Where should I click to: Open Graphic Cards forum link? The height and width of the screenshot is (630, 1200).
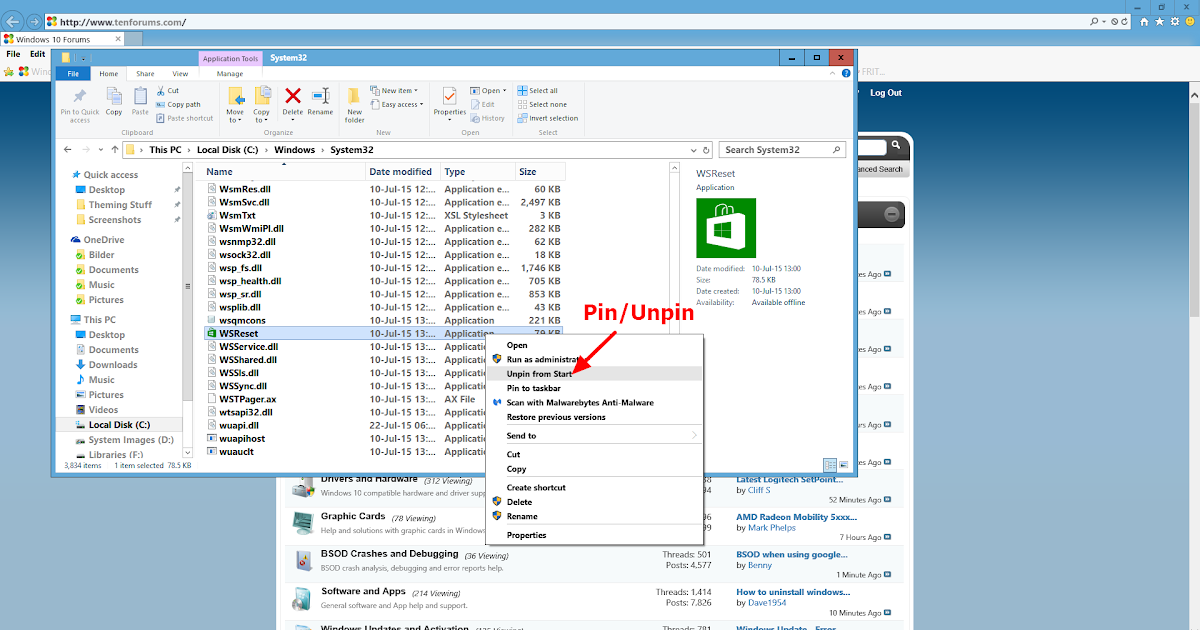[353, 517]
